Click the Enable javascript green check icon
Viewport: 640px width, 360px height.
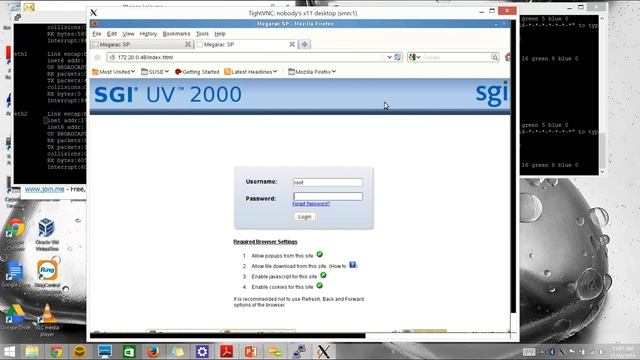(323, 275)
